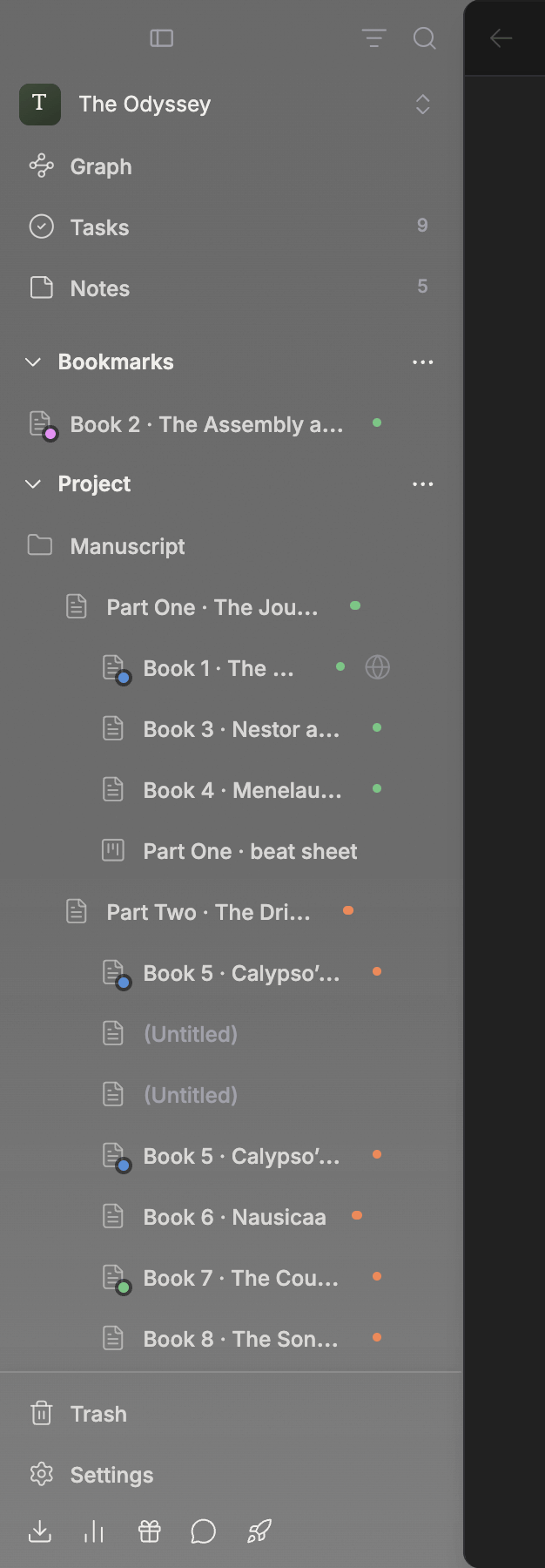Click the Book 4 document icon
This screenshot has width=545, height=1568.
113,789
